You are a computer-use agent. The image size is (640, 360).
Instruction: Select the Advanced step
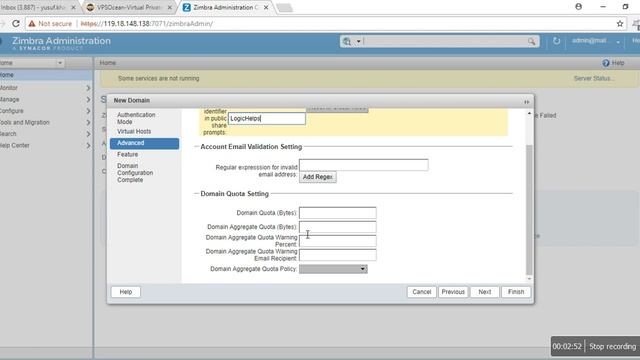pos(144,143)
